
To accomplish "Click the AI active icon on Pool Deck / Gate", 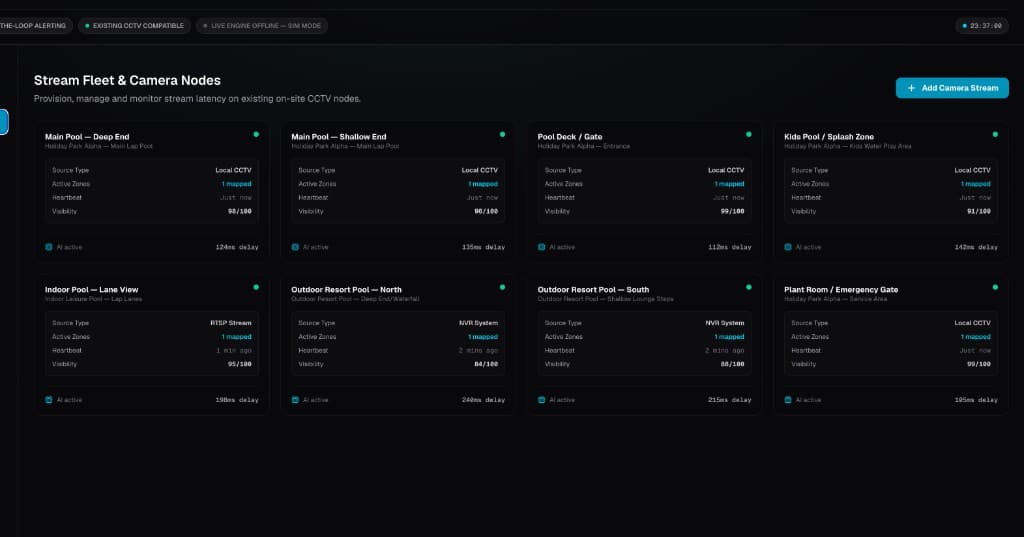I will [541, 247].
